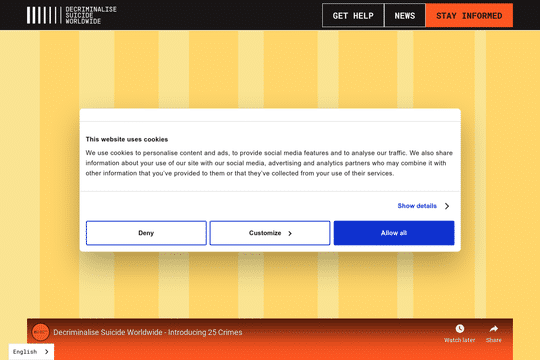Click the YouTube Watch later clock icon

coord(460,329)
